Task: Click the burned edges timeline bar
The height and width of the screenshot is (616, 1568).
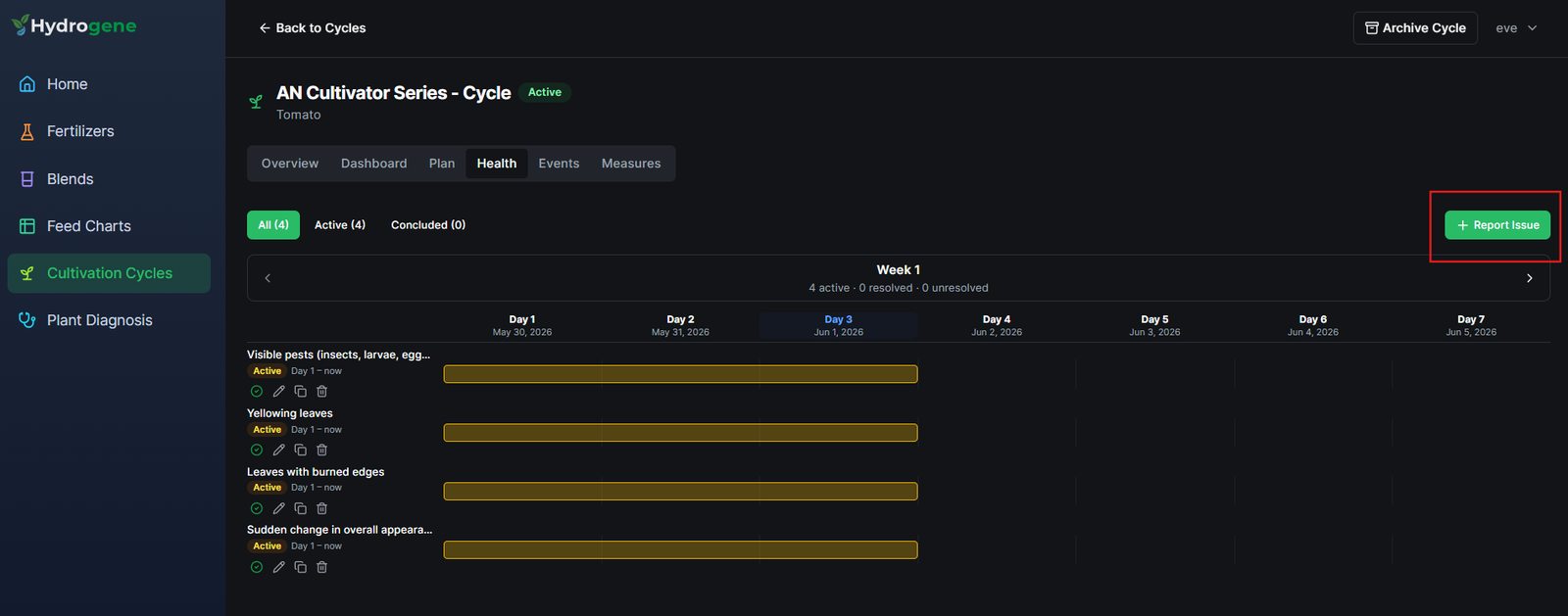Action: pos(680,492)
